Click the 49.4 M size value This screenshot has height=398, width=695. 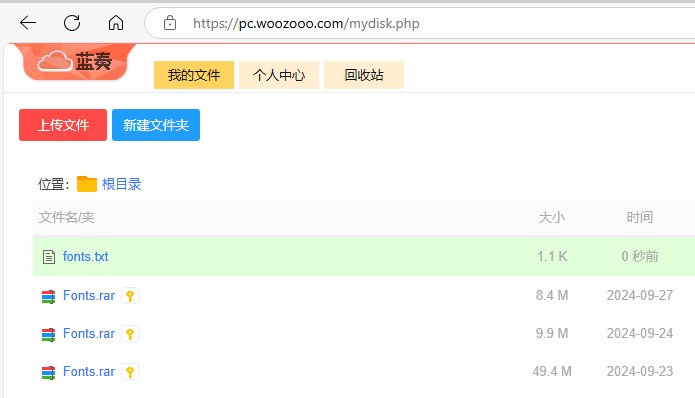pyautogui.click(x=552, y=371)
